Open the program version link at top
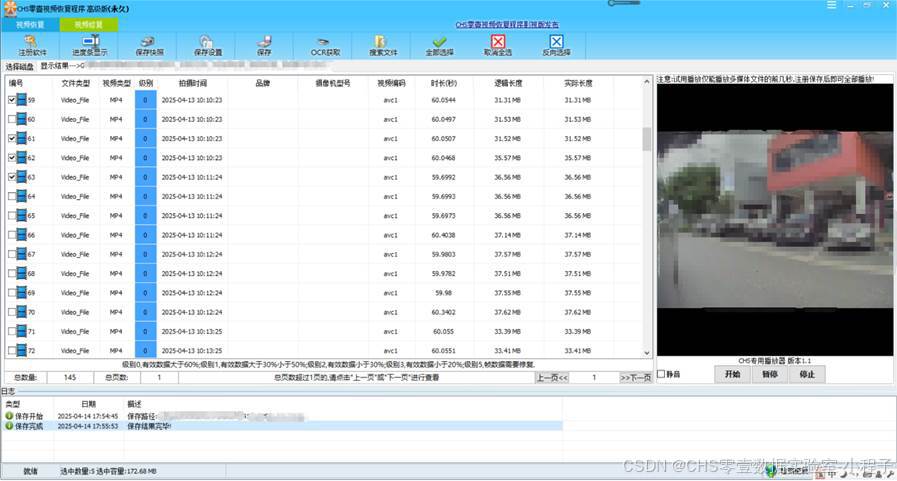 pyautogui.click(x=507, y=25)
